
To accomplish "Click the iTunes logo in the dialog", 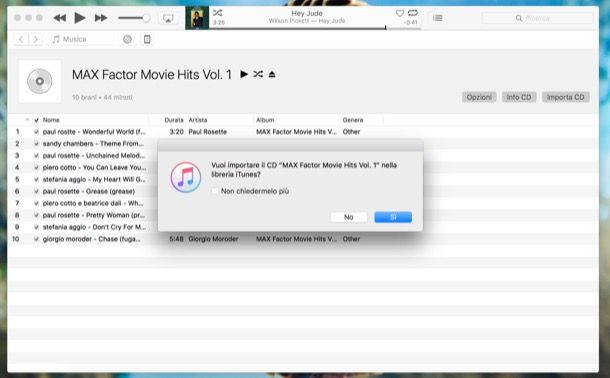I will 186,177.
